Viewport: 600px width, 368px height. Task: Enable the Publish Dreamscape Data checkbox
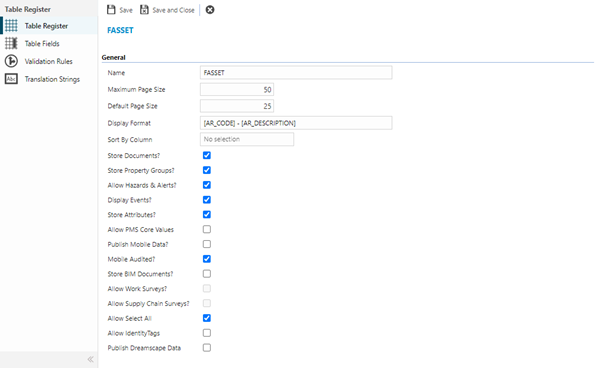pyautogui.click(x=207, y=348)
